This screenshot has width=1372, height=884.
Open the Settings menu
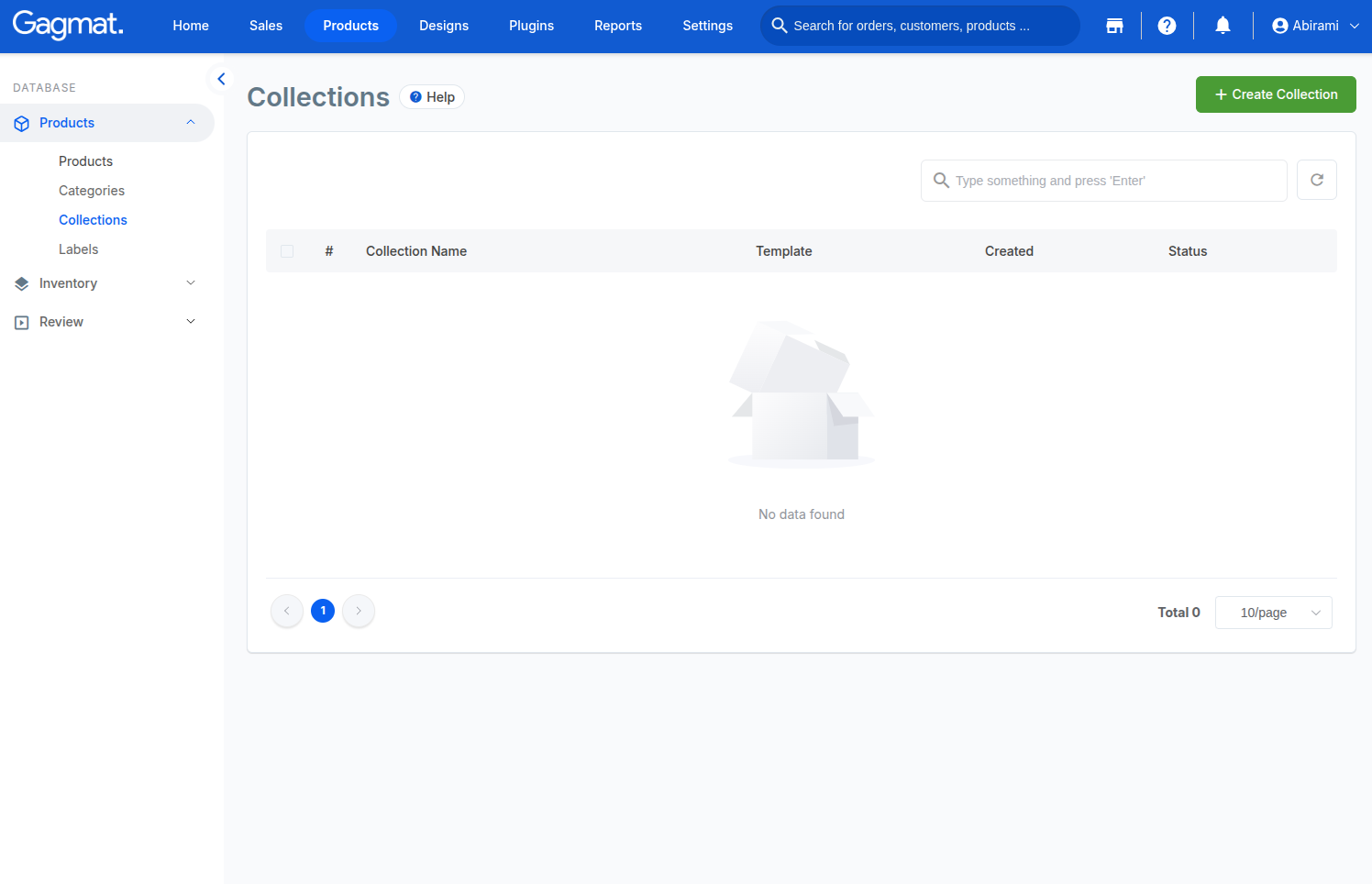click(708, 26)
